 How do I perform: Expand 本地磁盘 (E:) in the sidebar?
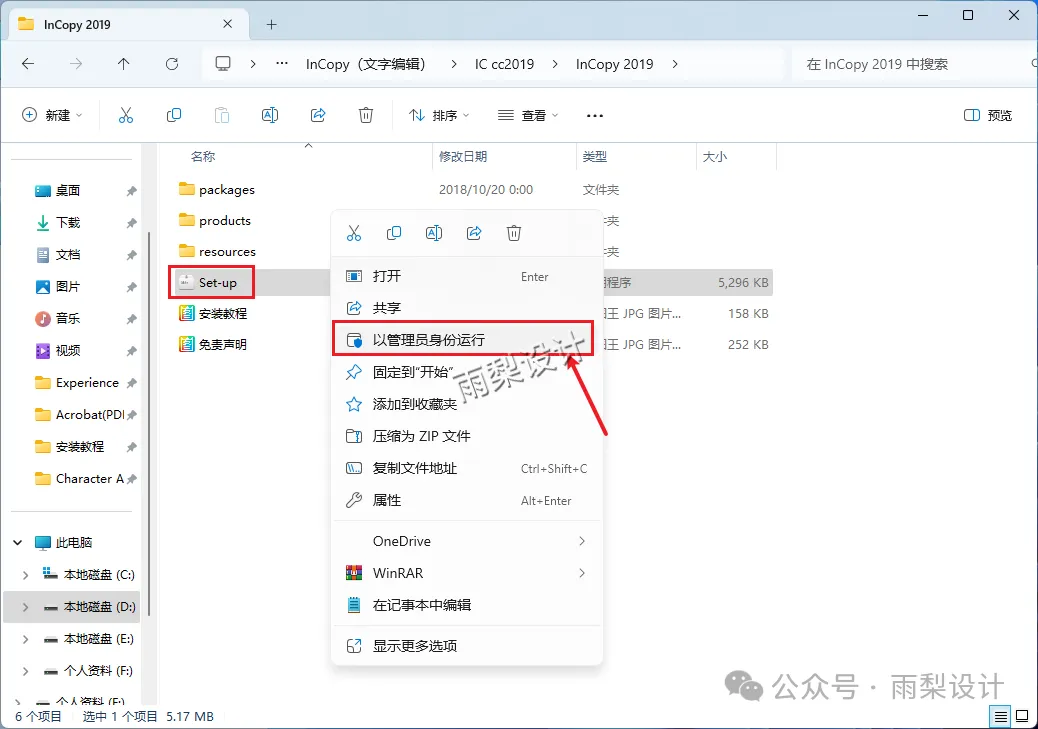click(25, 639)
